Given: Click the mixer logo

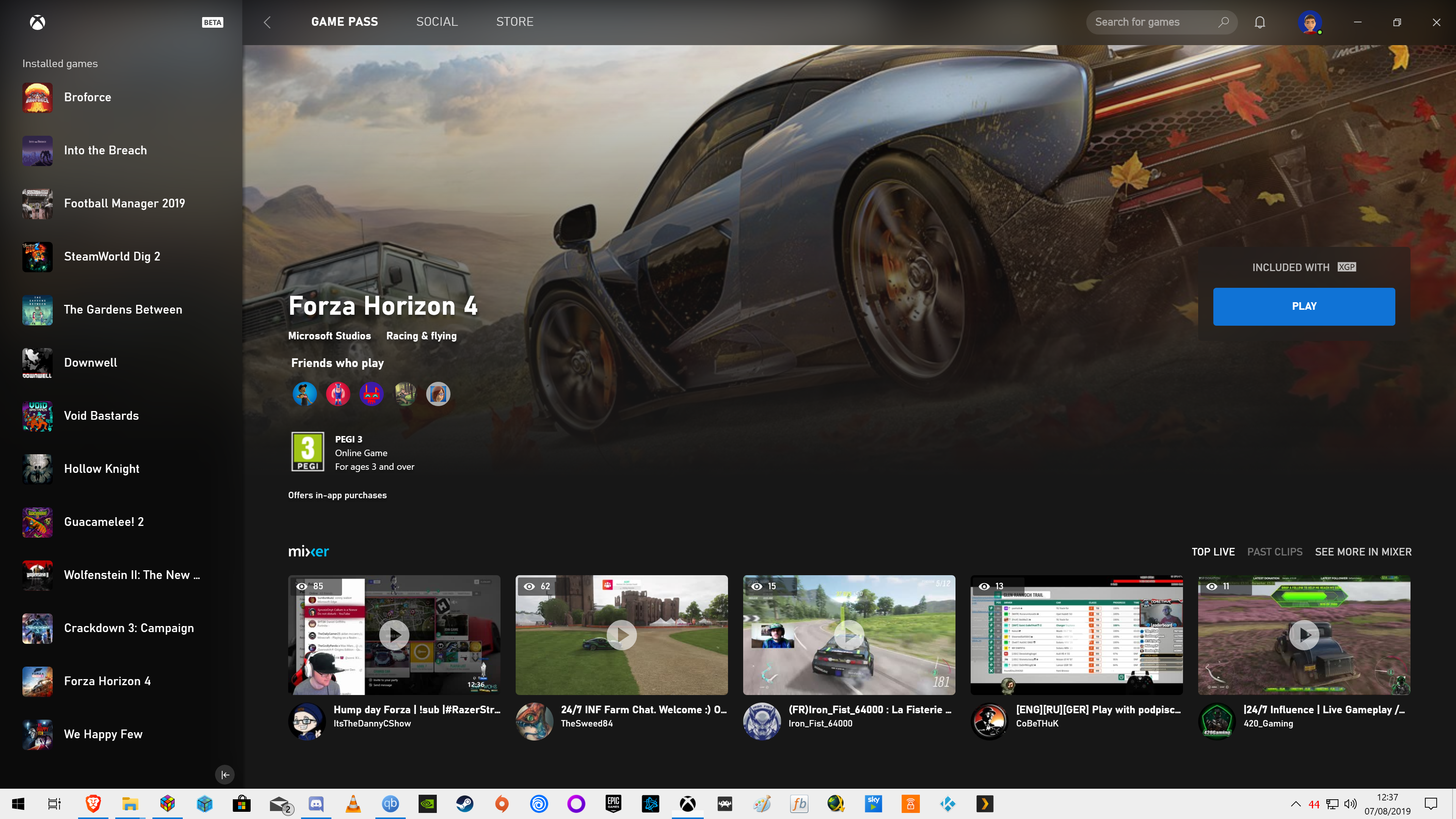Looking at the screenshot, I should 309,552.
